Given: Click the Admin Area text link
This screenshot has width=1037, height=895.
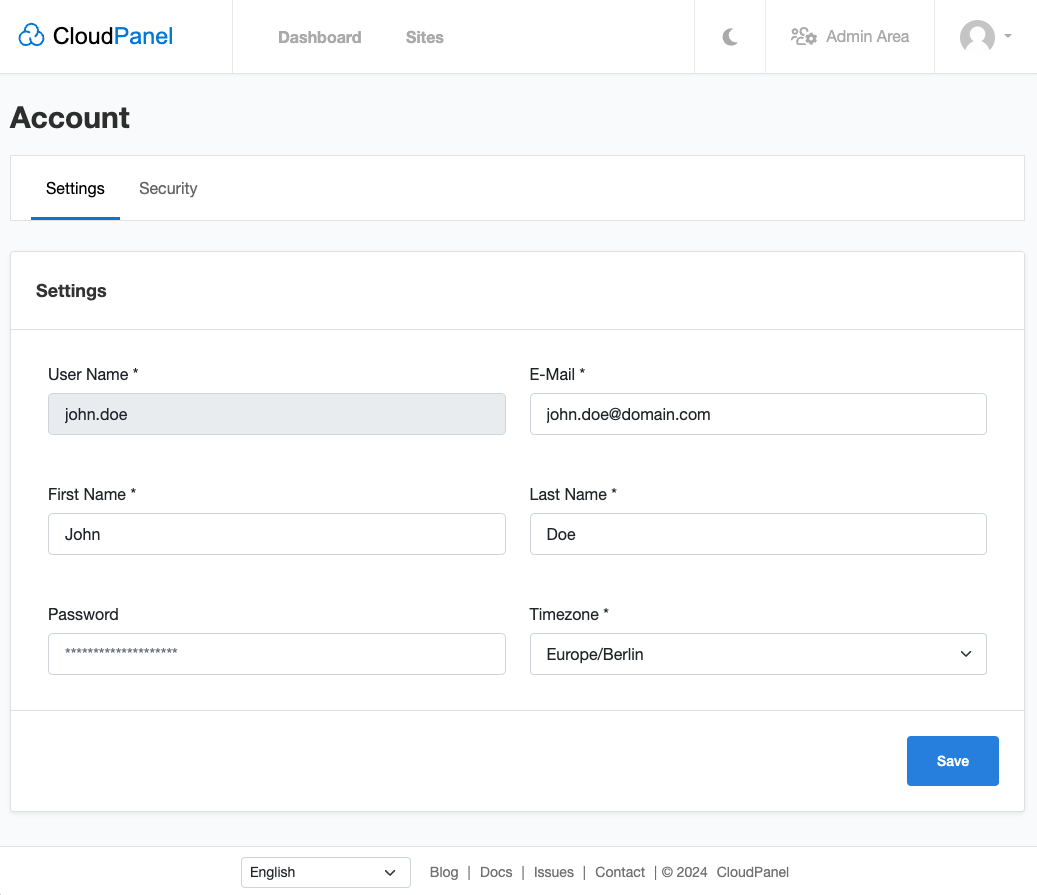Looking at the screenshot, I should coord(867,37).
